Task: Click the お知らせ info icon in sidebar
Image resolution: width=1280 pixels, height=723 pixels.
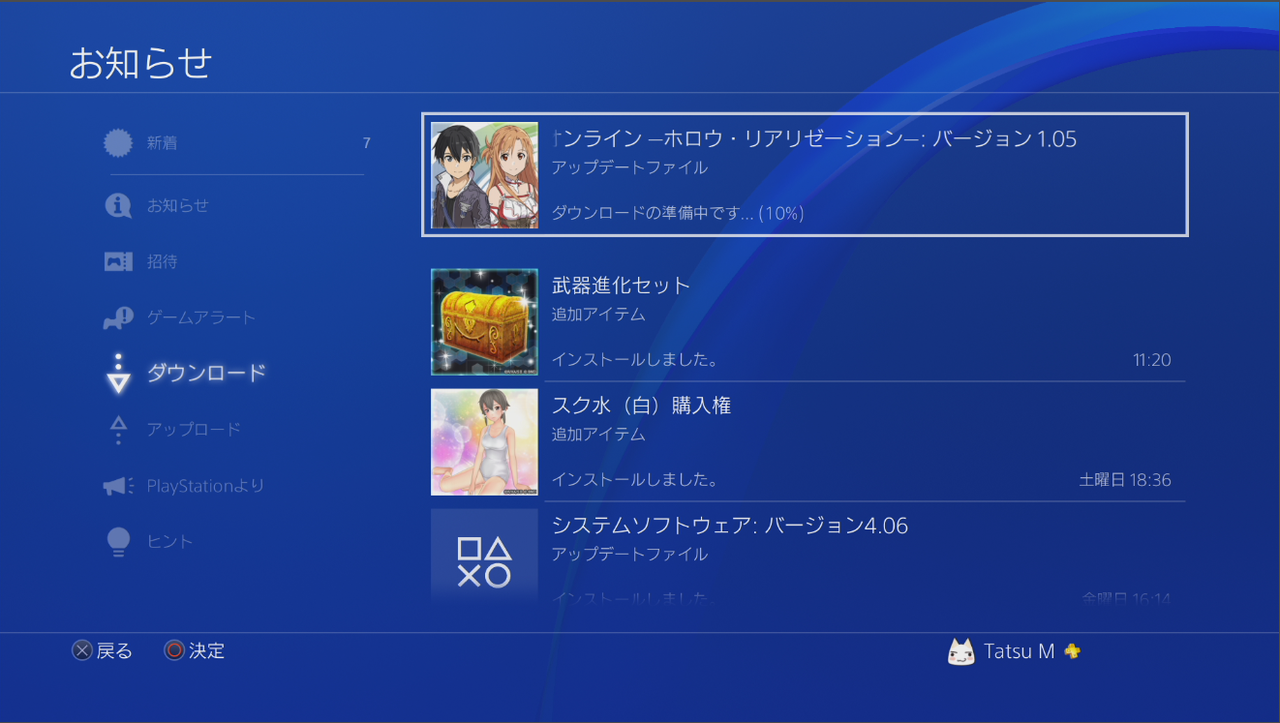Action: point(118,205)
